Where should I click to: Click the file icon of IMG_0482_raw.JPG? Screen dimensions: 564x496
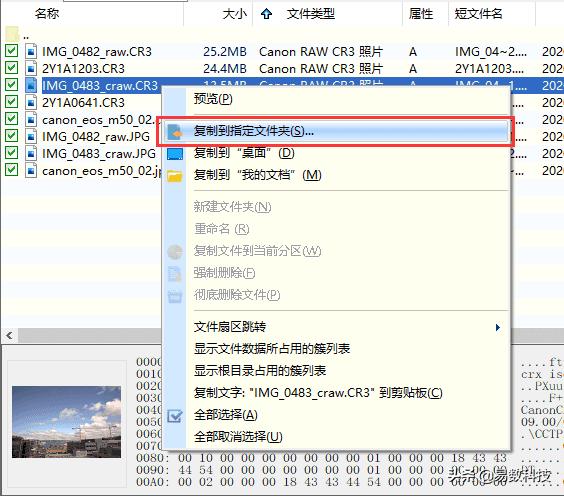[31, 136]
